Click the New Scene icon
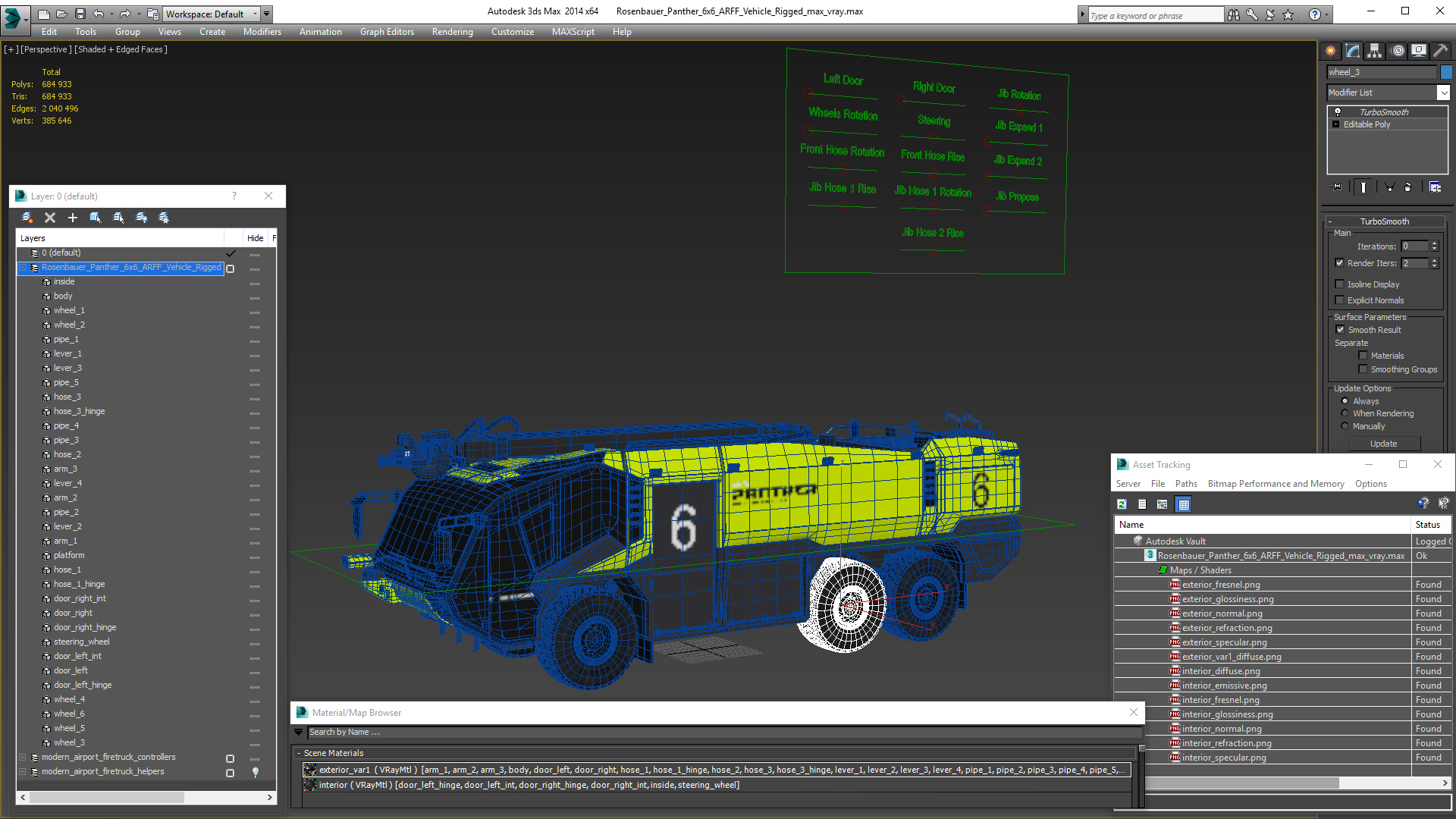The image size is (1456, 819). (x=43, y=14)
